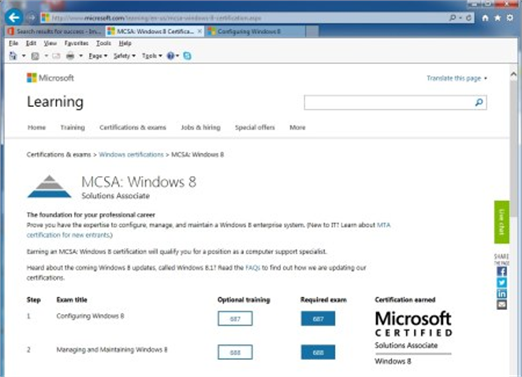Open the gear Tools settings icon

point(510,18)
